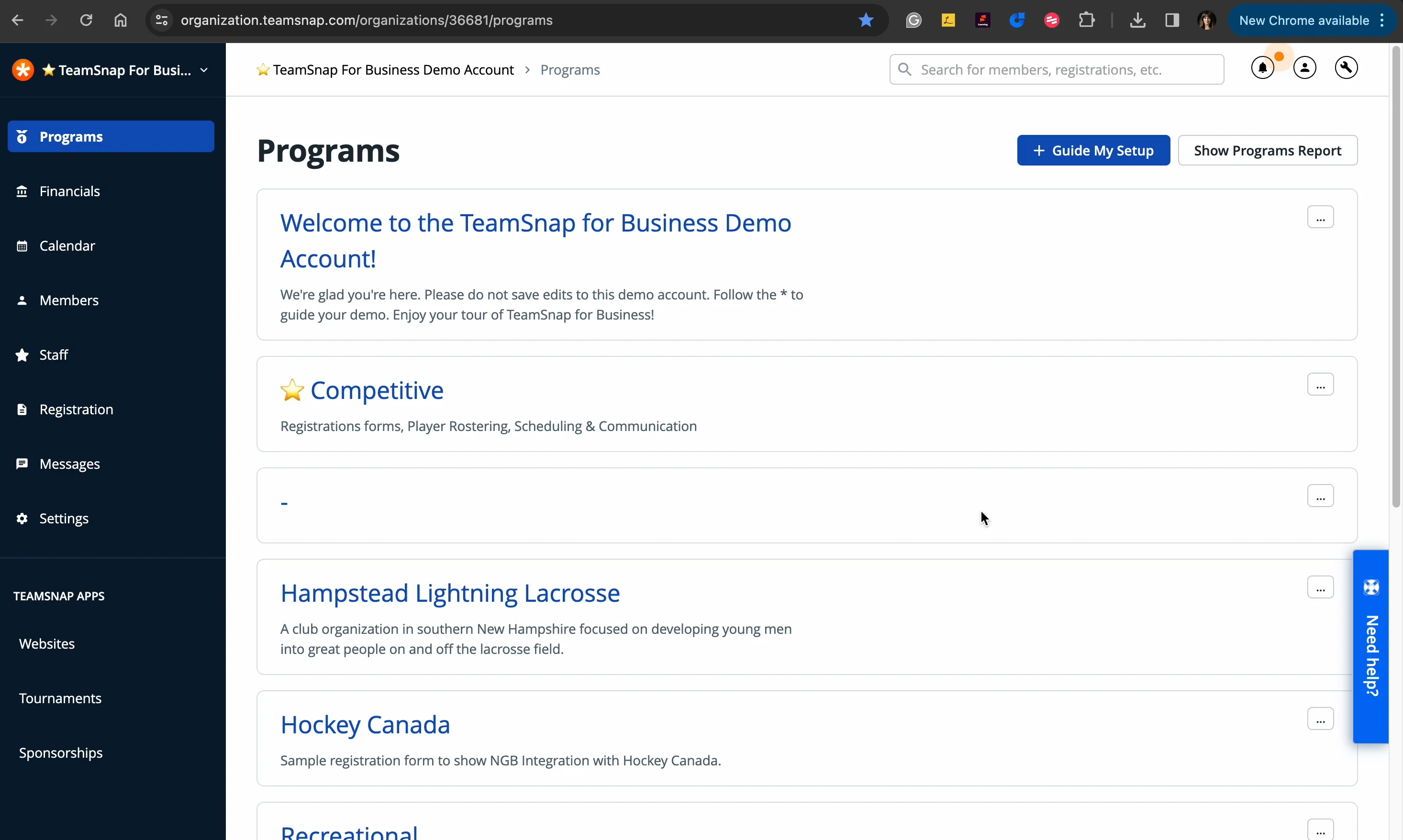1403x840 pixels.
Task: Click the browser address bar URL
Action: pos(367,21)
